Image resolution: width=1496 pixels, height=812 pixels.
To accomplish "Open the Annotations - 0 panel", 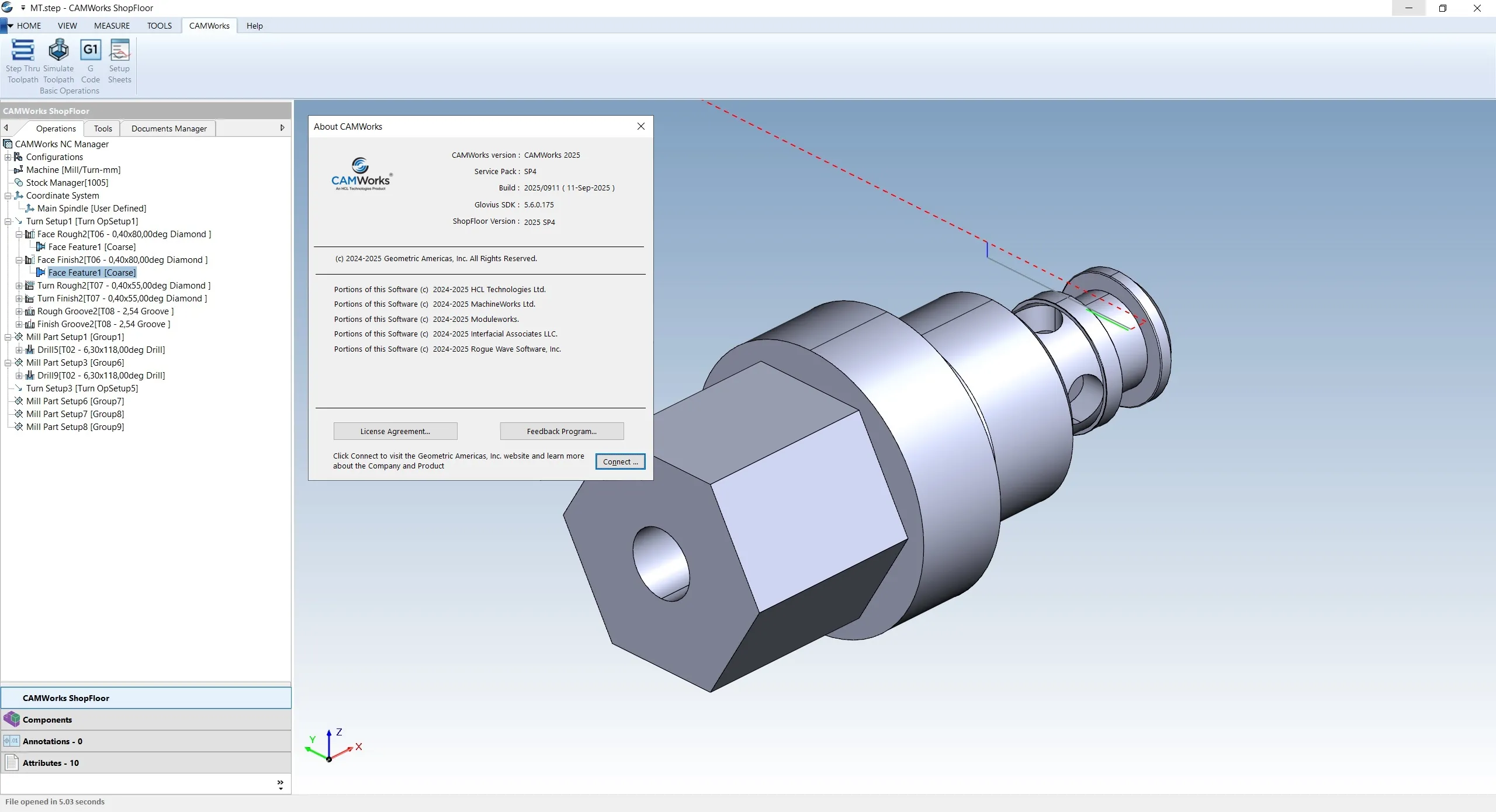I will click(x=52, y=741).
